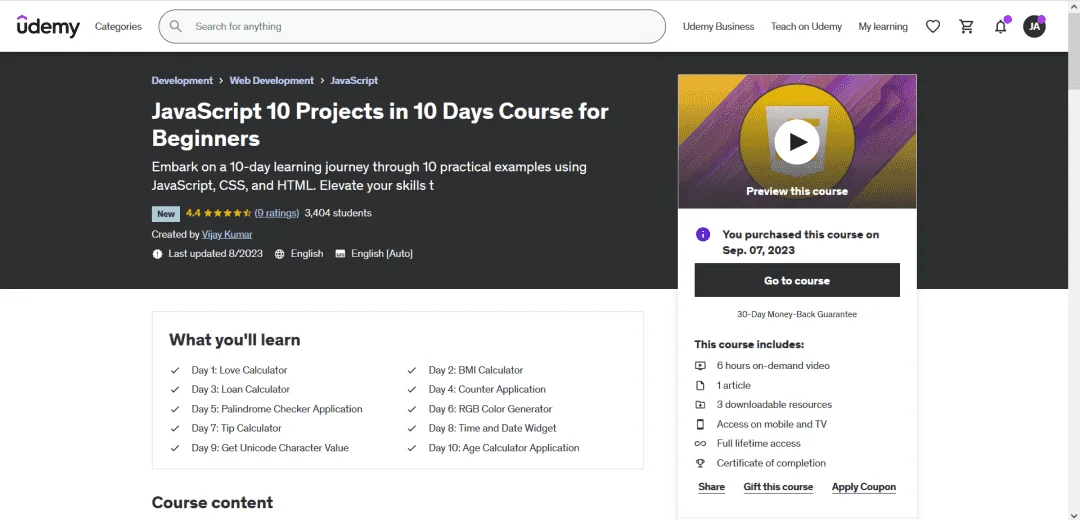Click the Last updated 8/2023 text
This screenshot has width=1080, height=520.
coord(216,253)
